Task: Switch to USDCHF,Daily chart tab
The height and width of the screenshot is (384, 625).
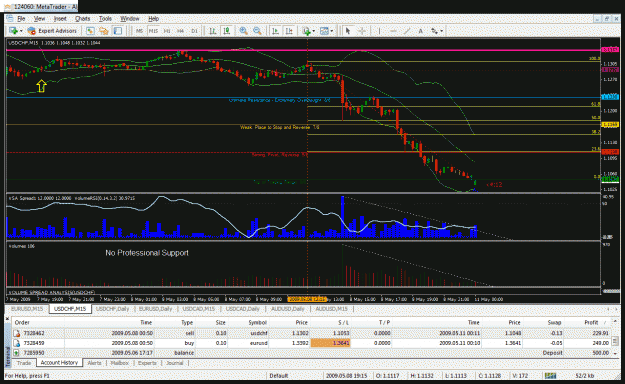Action: coord(112,309)
